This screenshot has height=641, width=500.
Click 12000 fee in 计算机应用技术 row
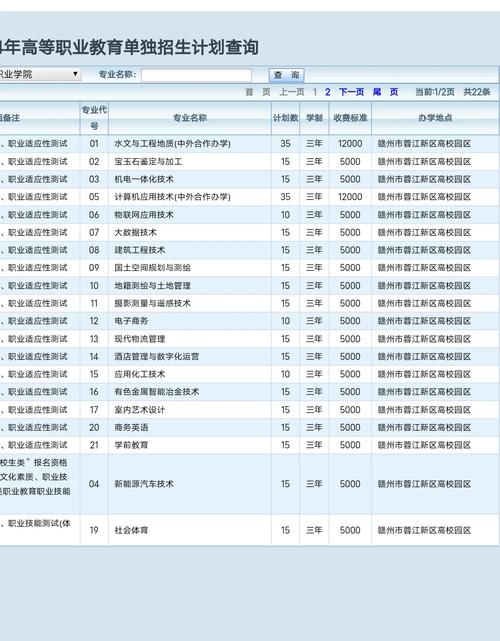[350, 197]
